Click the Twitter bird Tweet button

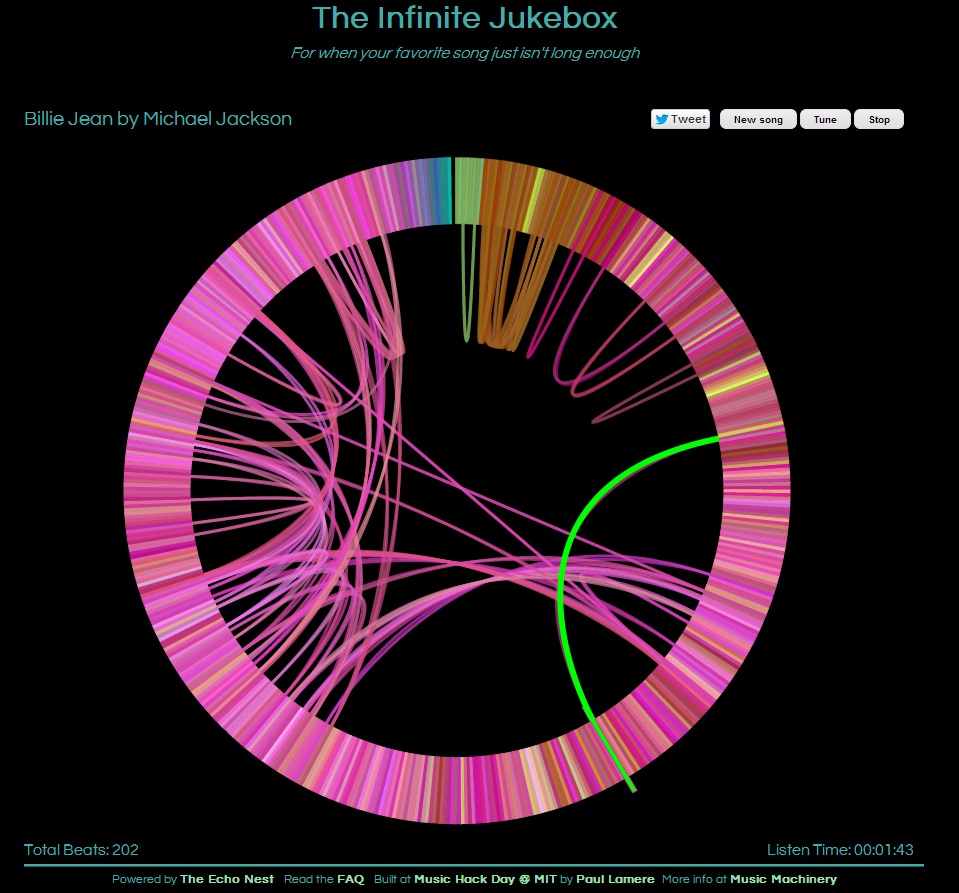pos(680,120)
